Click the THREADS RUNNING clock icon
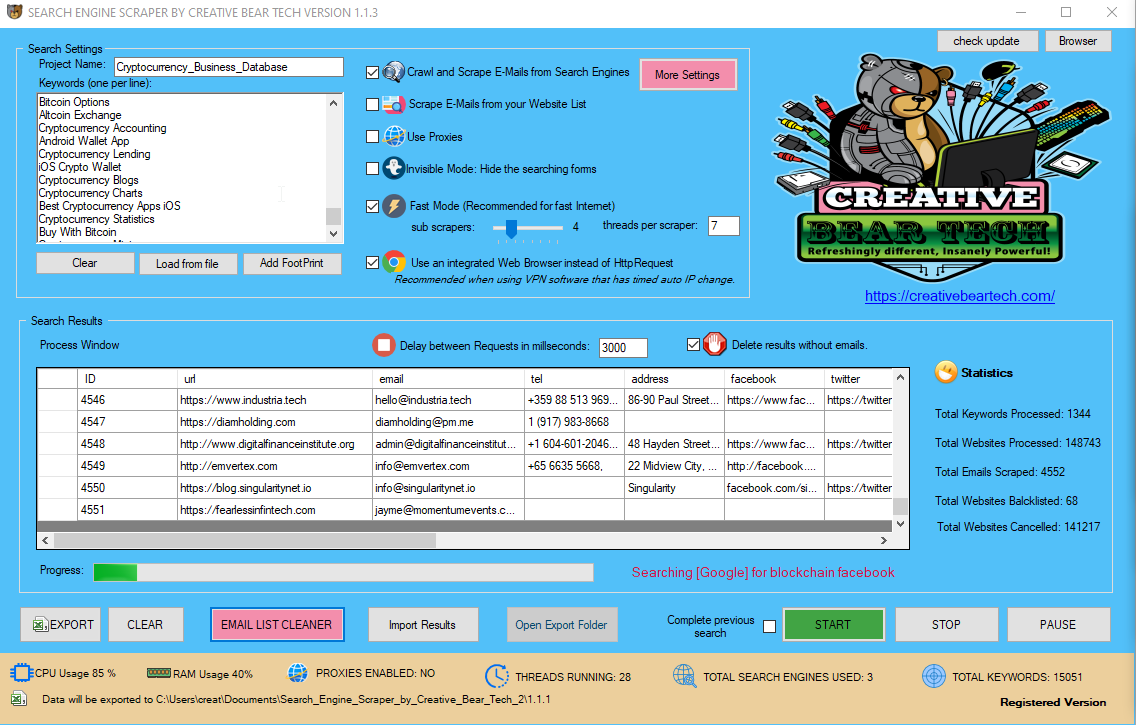The width and height of the screenshot is (1136, 725). click(497, 676)
